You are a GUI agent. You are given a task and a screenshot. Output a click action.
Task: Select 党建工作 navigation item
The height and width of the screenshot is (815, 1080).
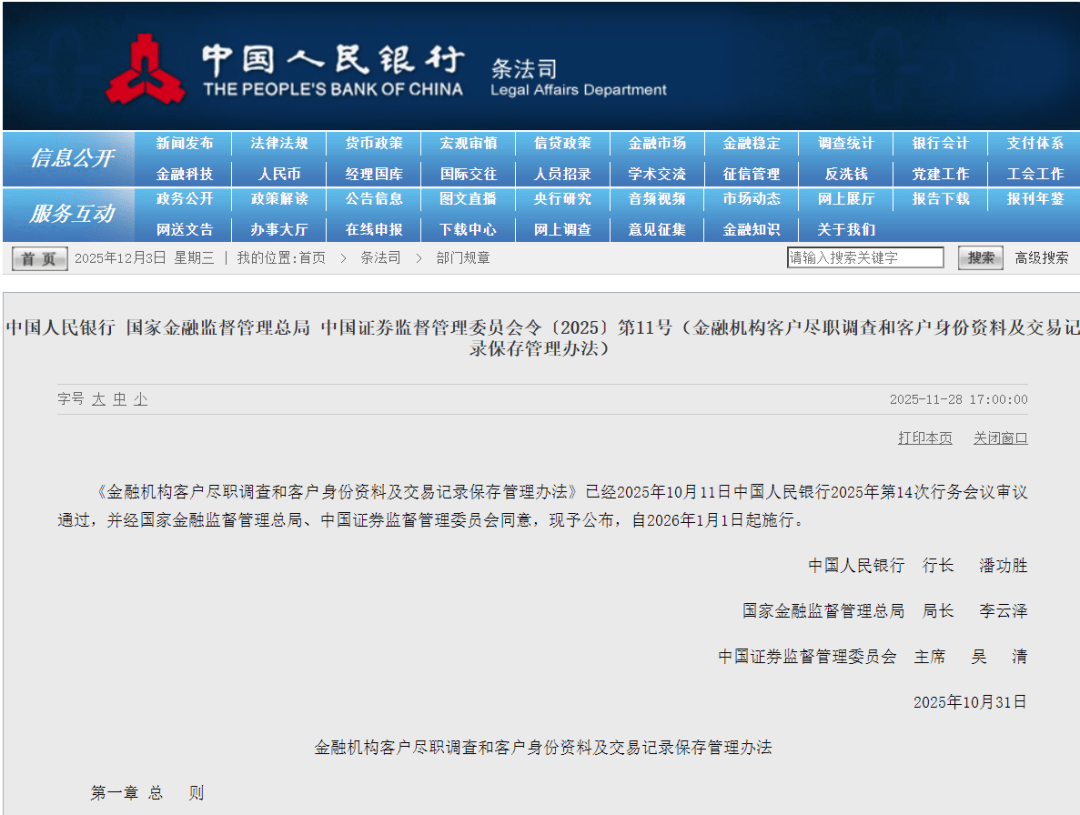941,174
